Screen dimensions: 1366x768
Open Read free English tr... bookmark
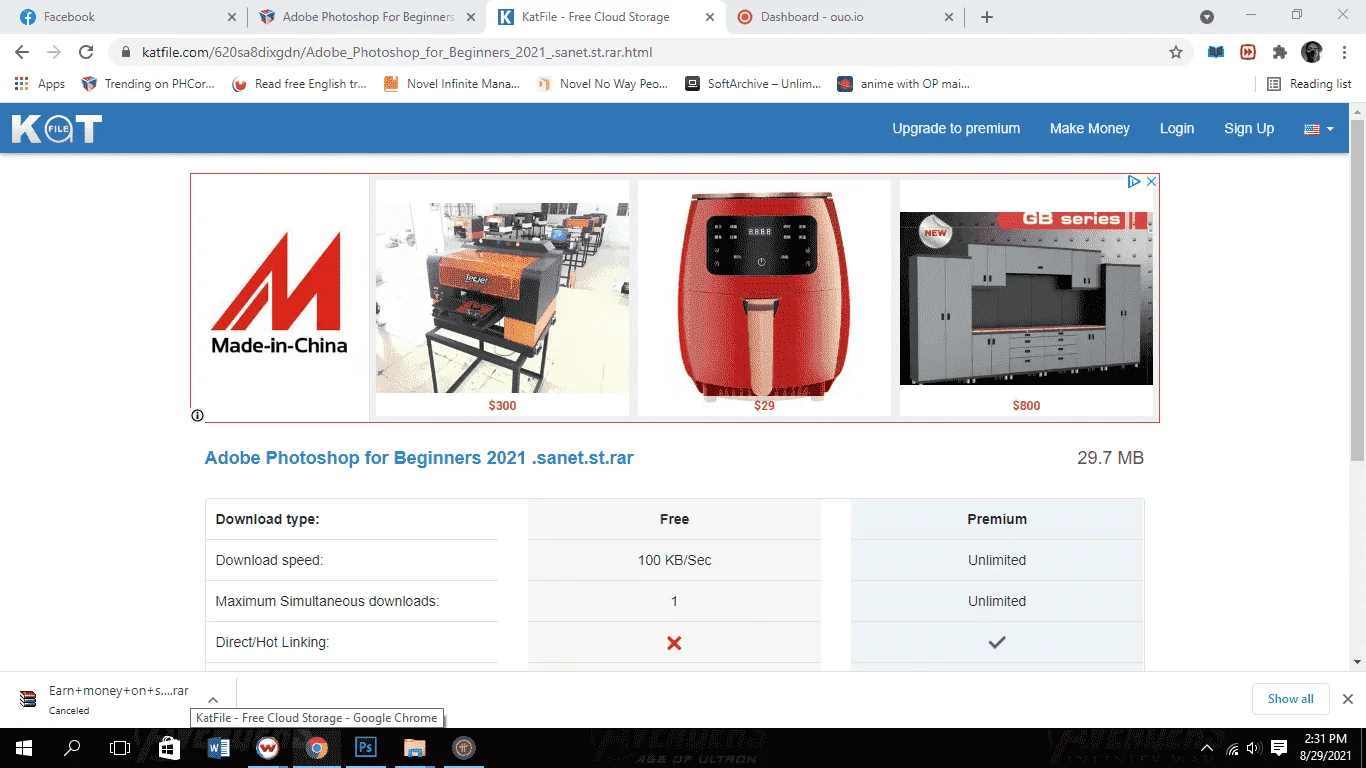tap(299, 84)
